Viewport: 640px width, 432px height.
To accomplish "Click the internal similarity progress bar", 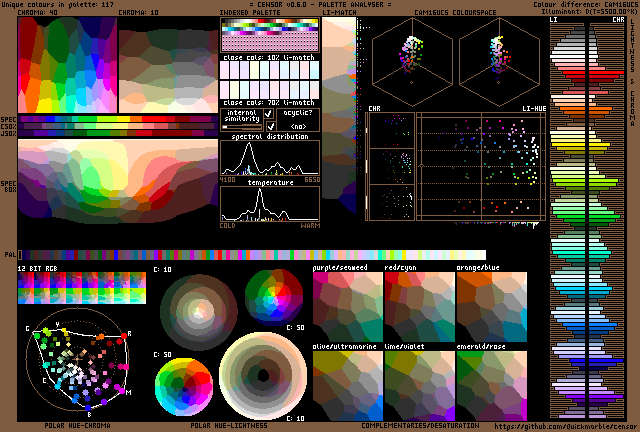I will tap(242, 127).
